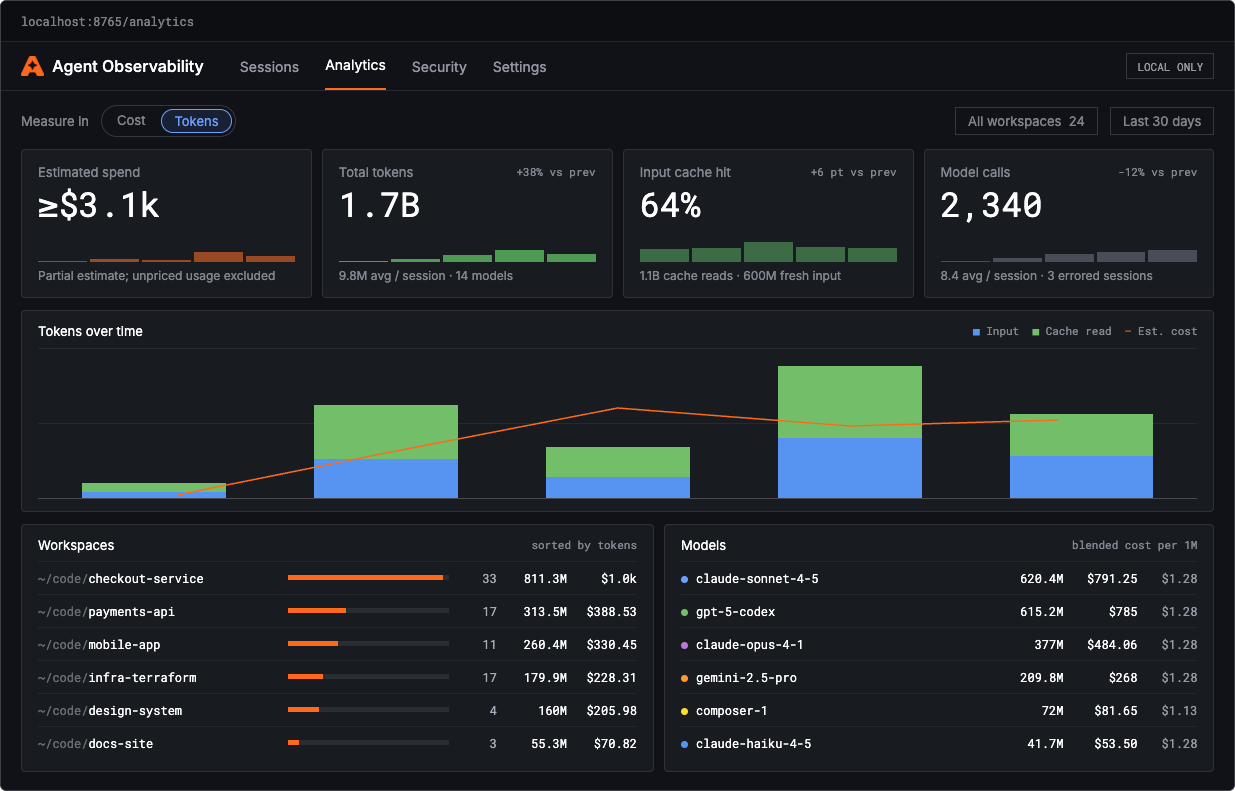Click the tallest bar in Tokens over time
Screen dimensions: 1235x791
tap(850, 432)
